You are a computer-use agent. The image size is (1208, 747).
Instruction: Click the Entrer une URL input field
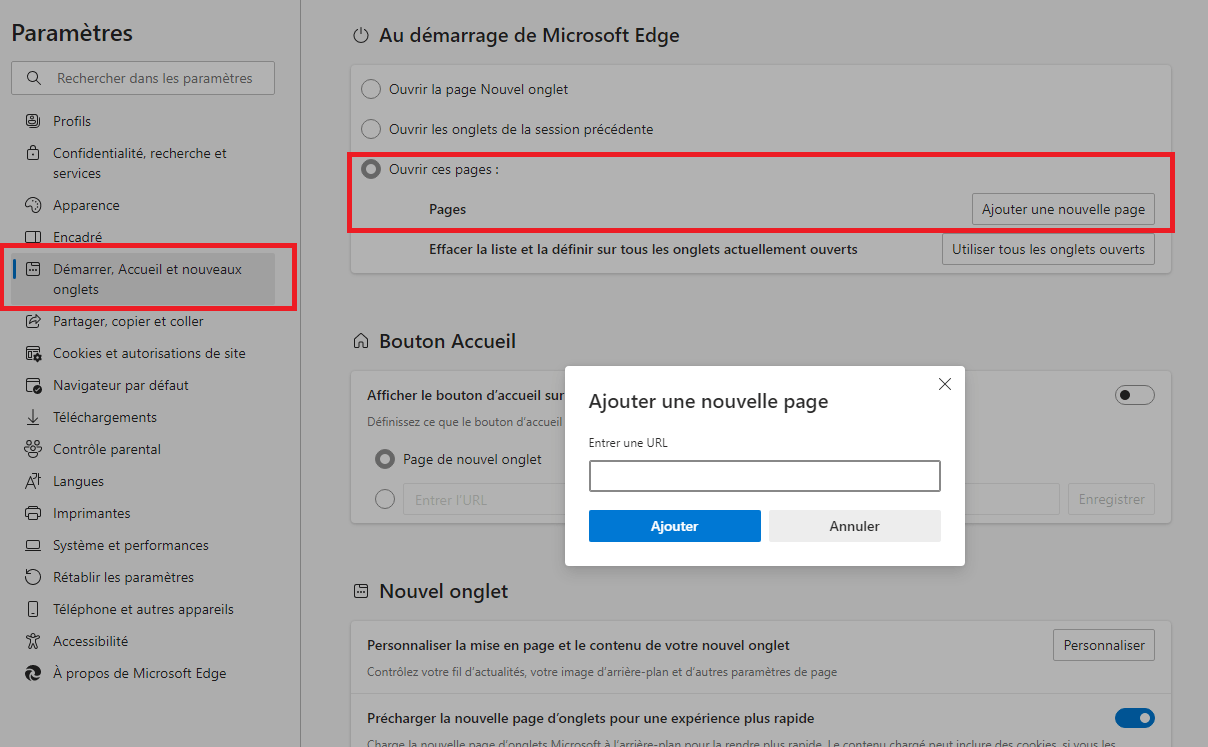(x=764, y=476)
